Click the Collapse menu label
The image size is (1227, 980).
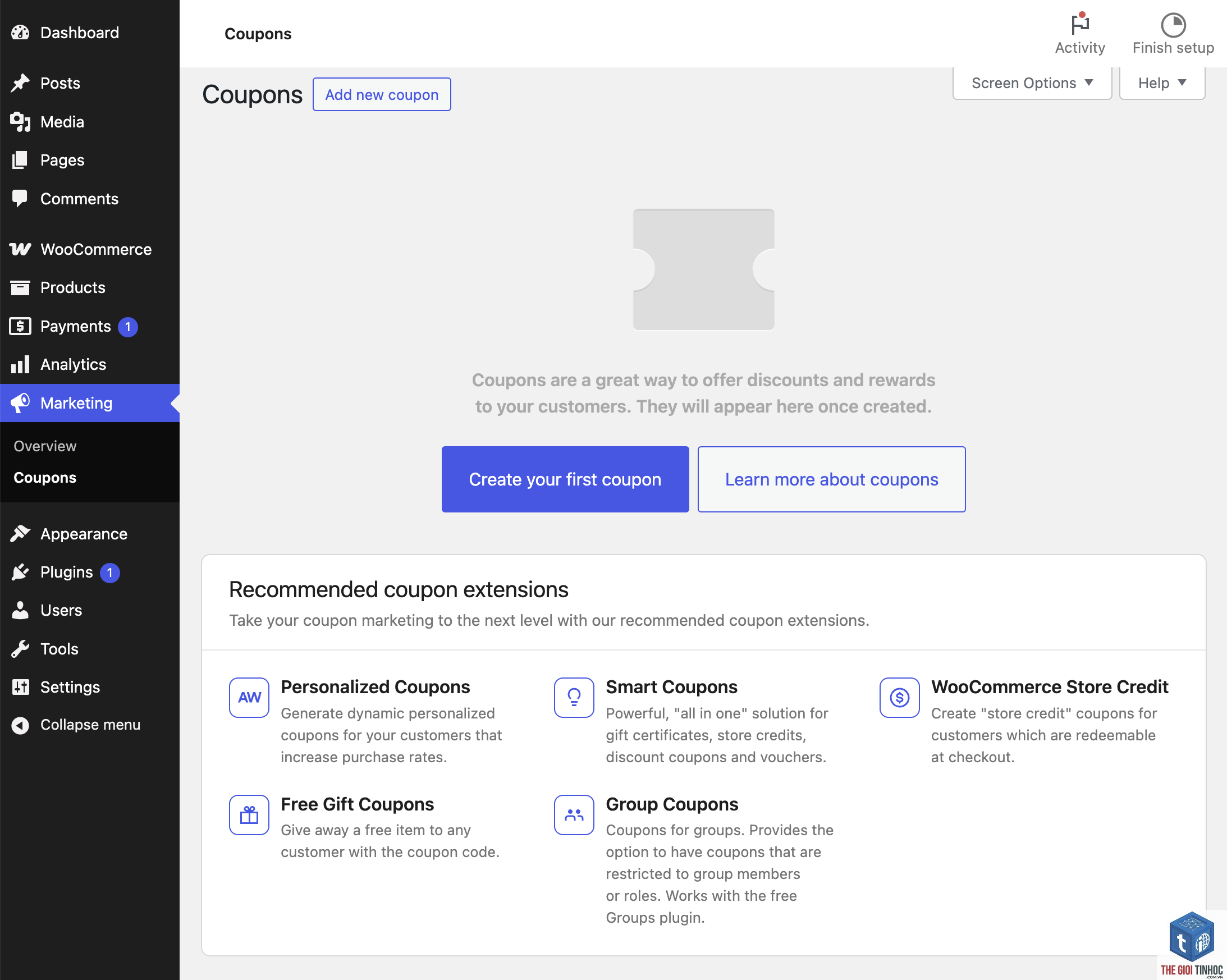pos(90,725)
